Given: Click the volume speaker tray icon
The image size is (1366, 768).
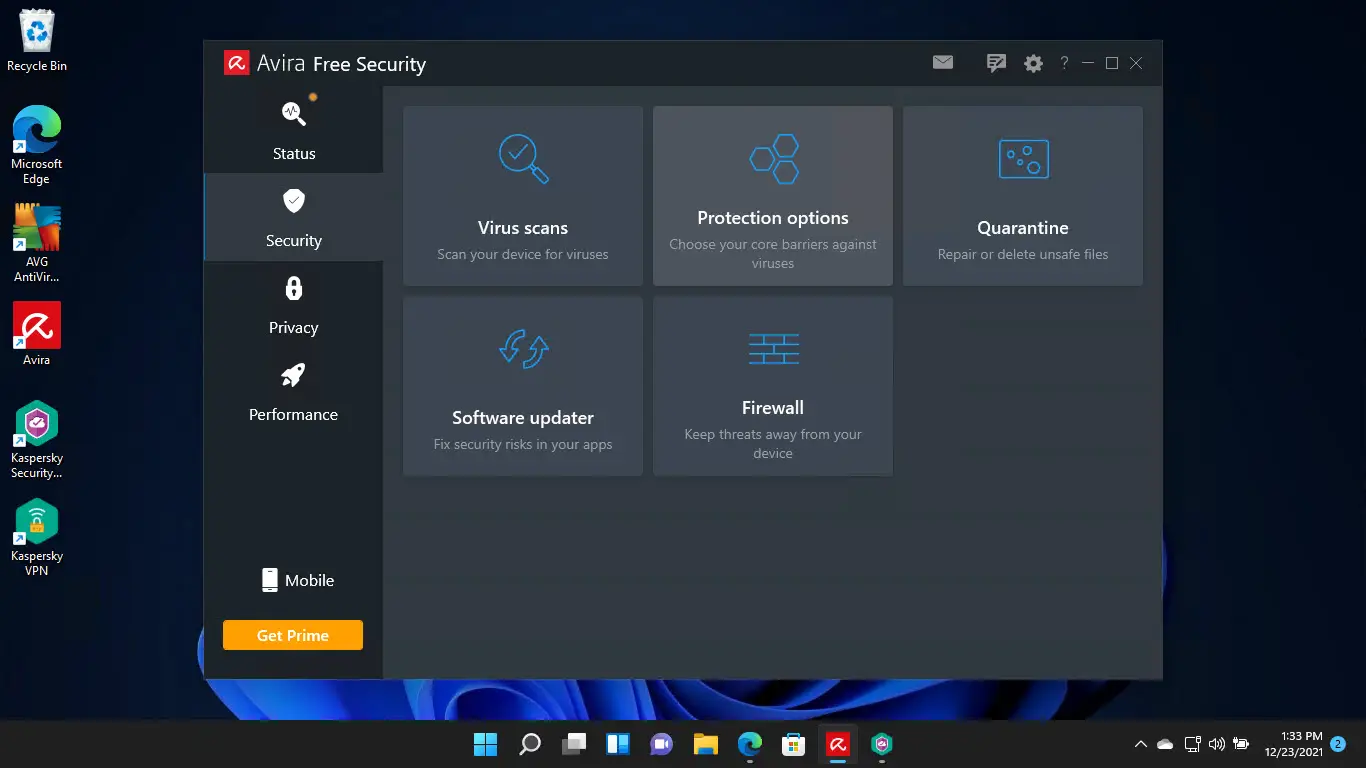Looking at the screenshot, I should 1217,744.
